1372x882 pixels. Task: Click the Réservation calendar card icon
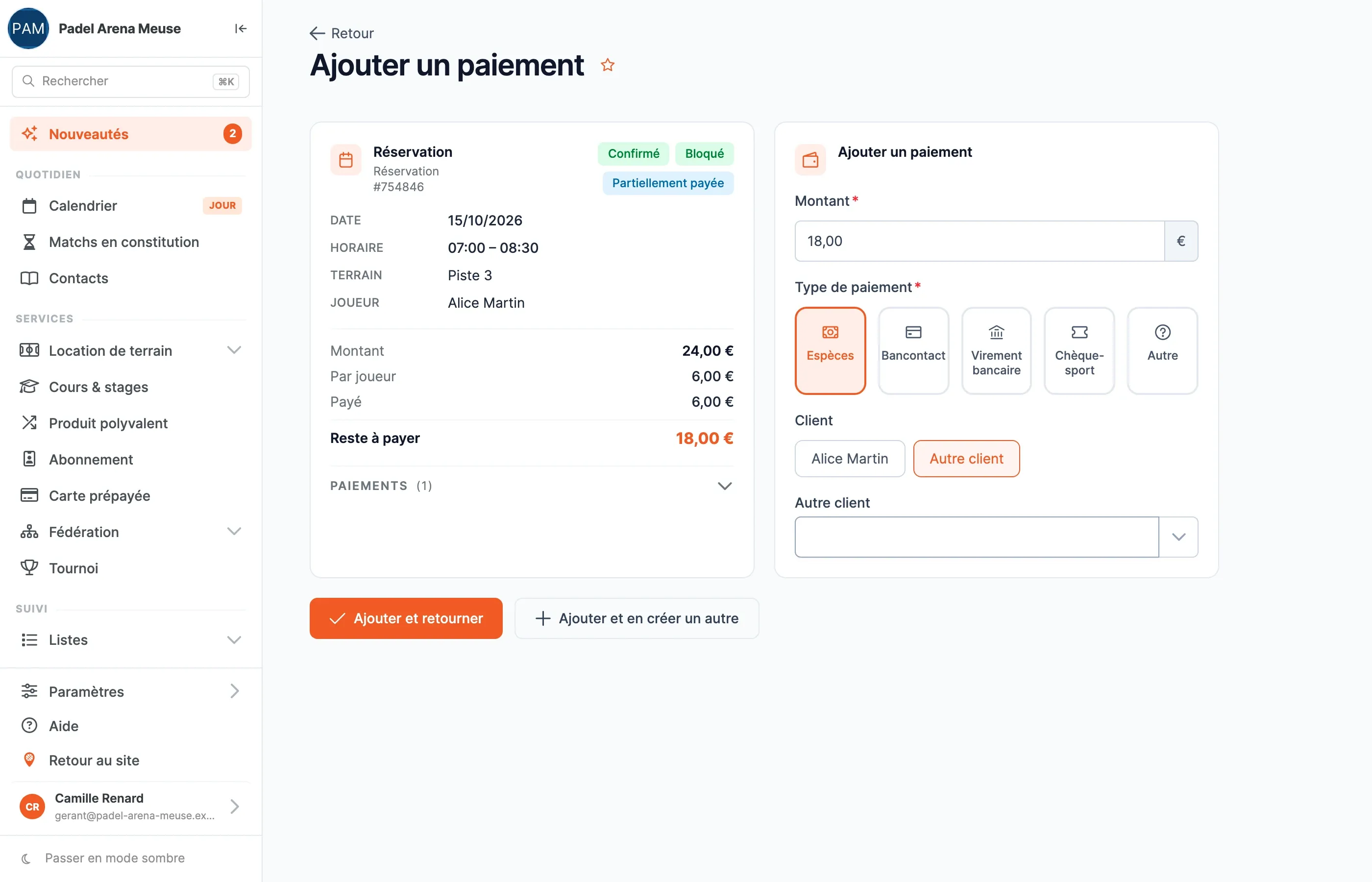(x=346, y=160)
